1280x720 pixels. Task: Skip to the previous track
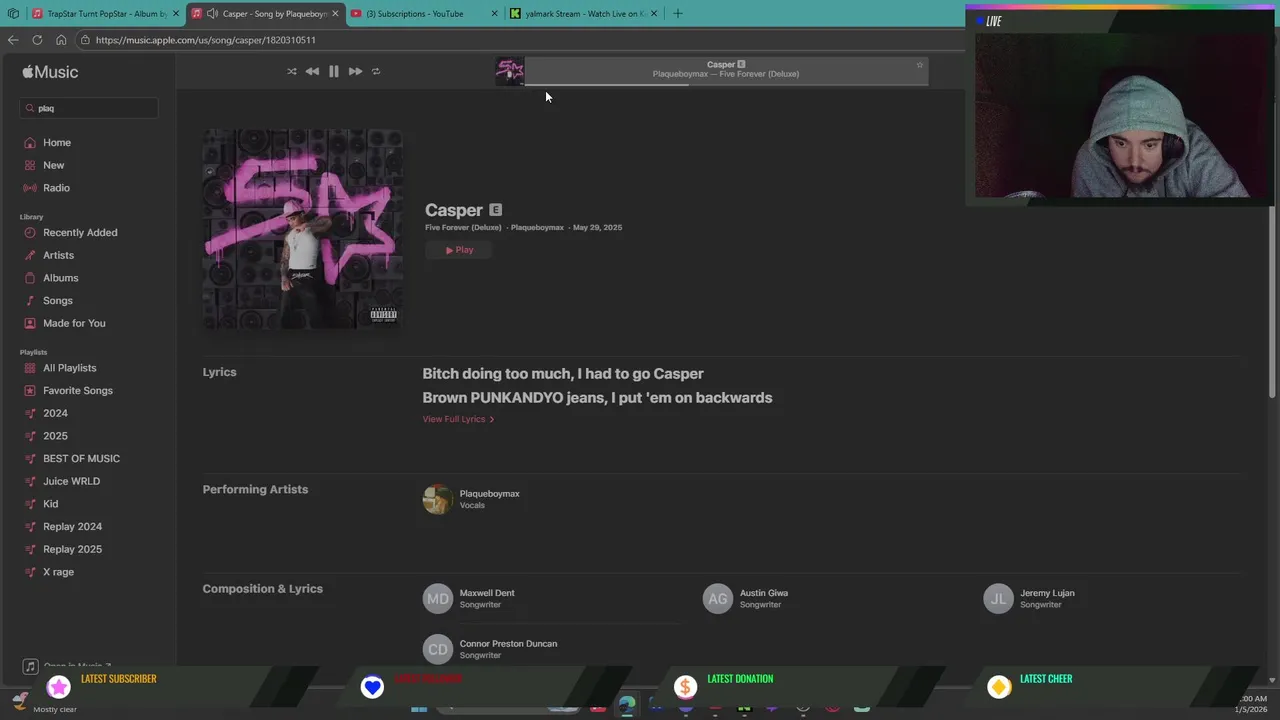(x=312, y=71)
